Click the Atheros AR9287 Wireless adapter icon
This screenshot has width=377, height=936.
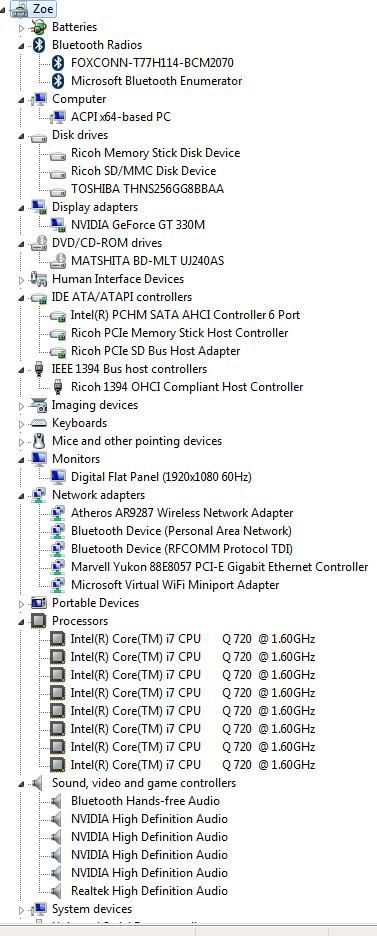[58, 513]
